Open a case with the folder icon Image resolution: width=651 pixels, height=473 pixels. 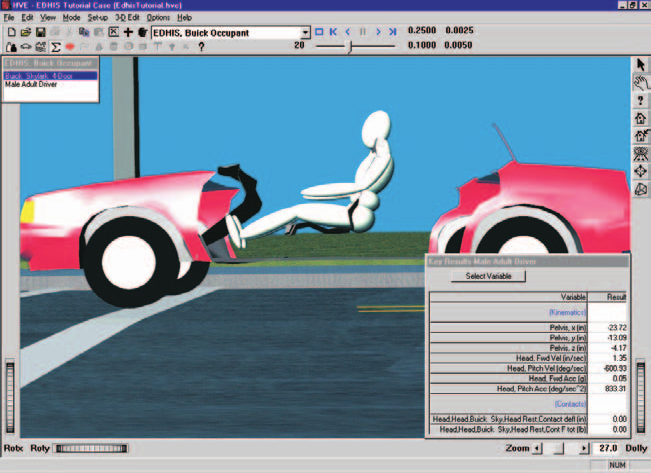click(x=26, y=32)
